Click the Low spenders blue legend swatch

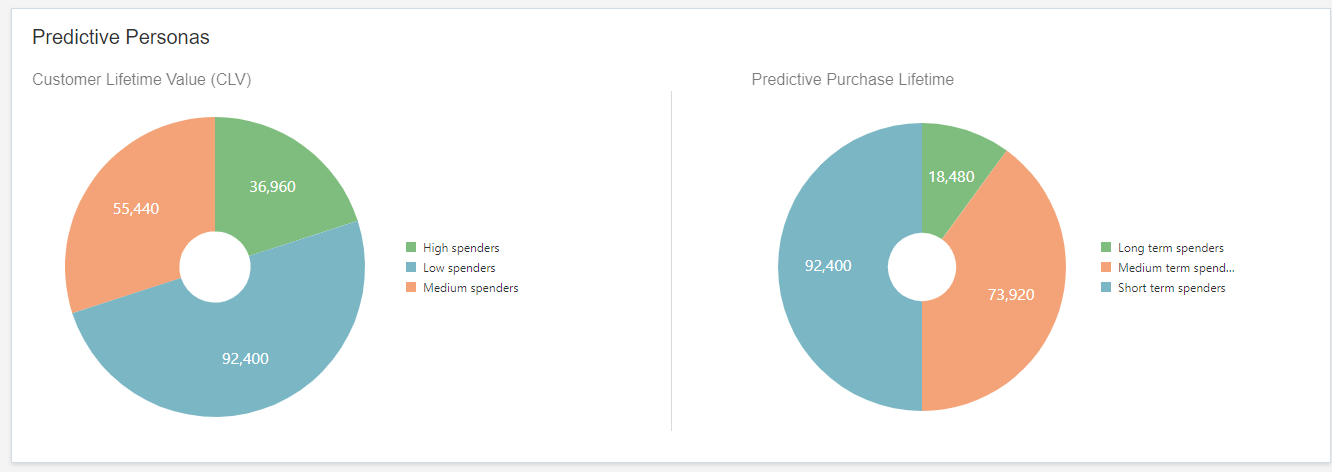coord(411,268)
